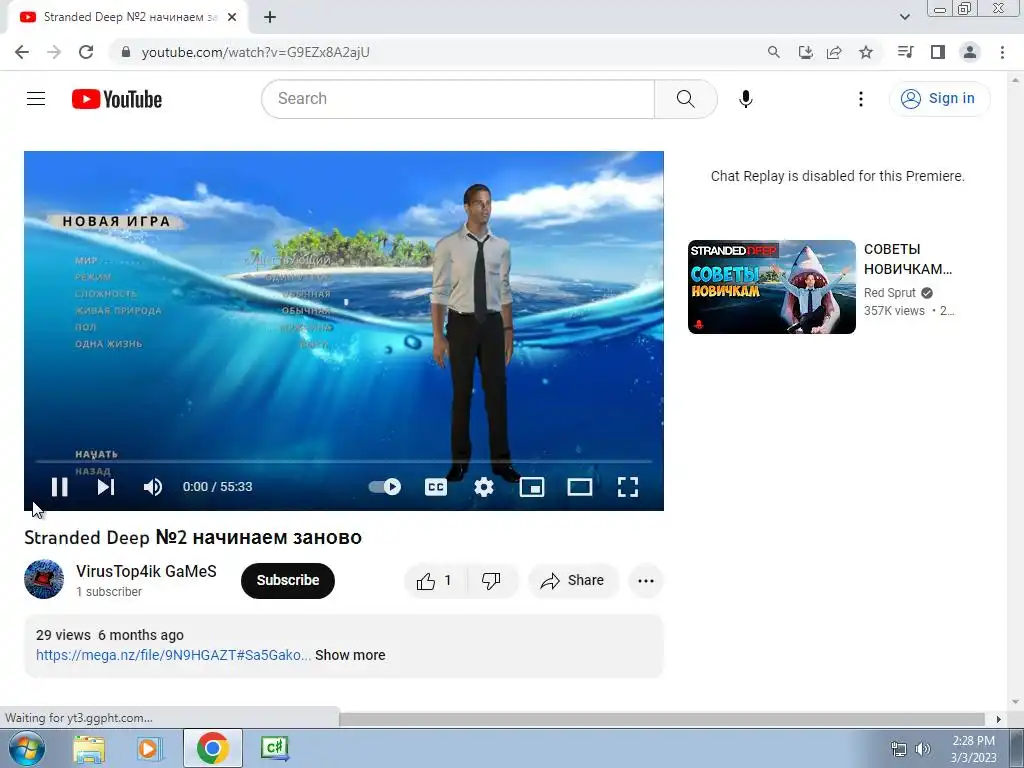Open Windows Explorer from the taskbar
1024x768 pixels.
point(89,748)
